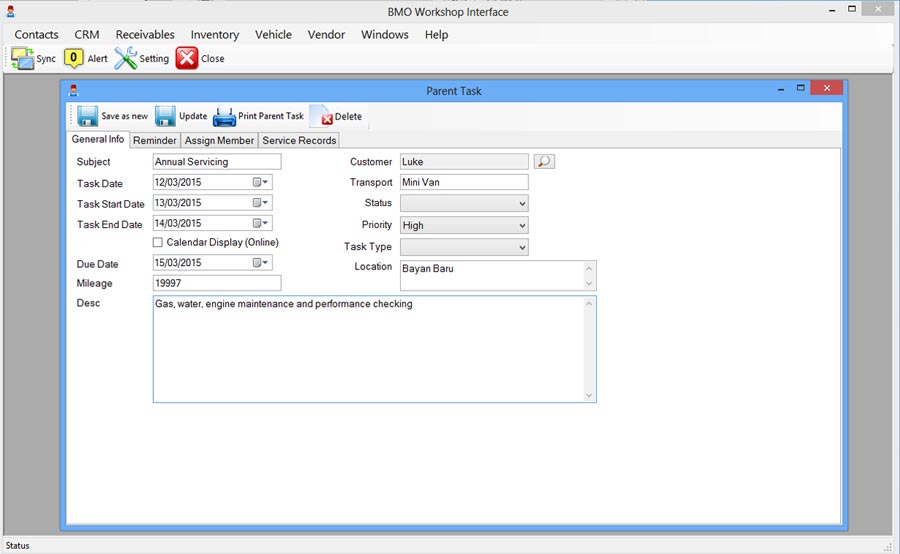This screenshot has width=900, height=554.
Task: Open the Due Date calendar picker
Action: [261, 263]
